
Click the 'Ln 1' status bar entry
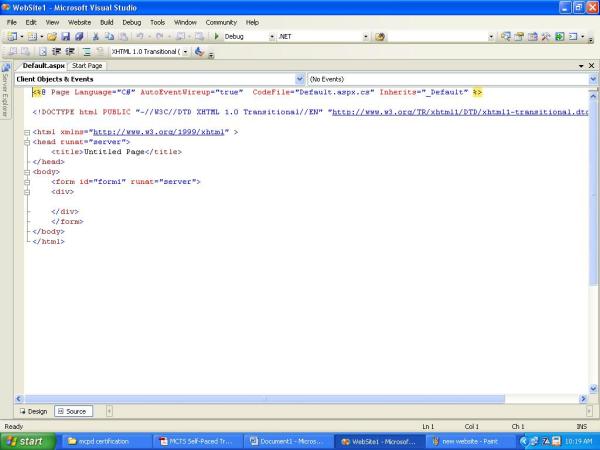(428, 427)
